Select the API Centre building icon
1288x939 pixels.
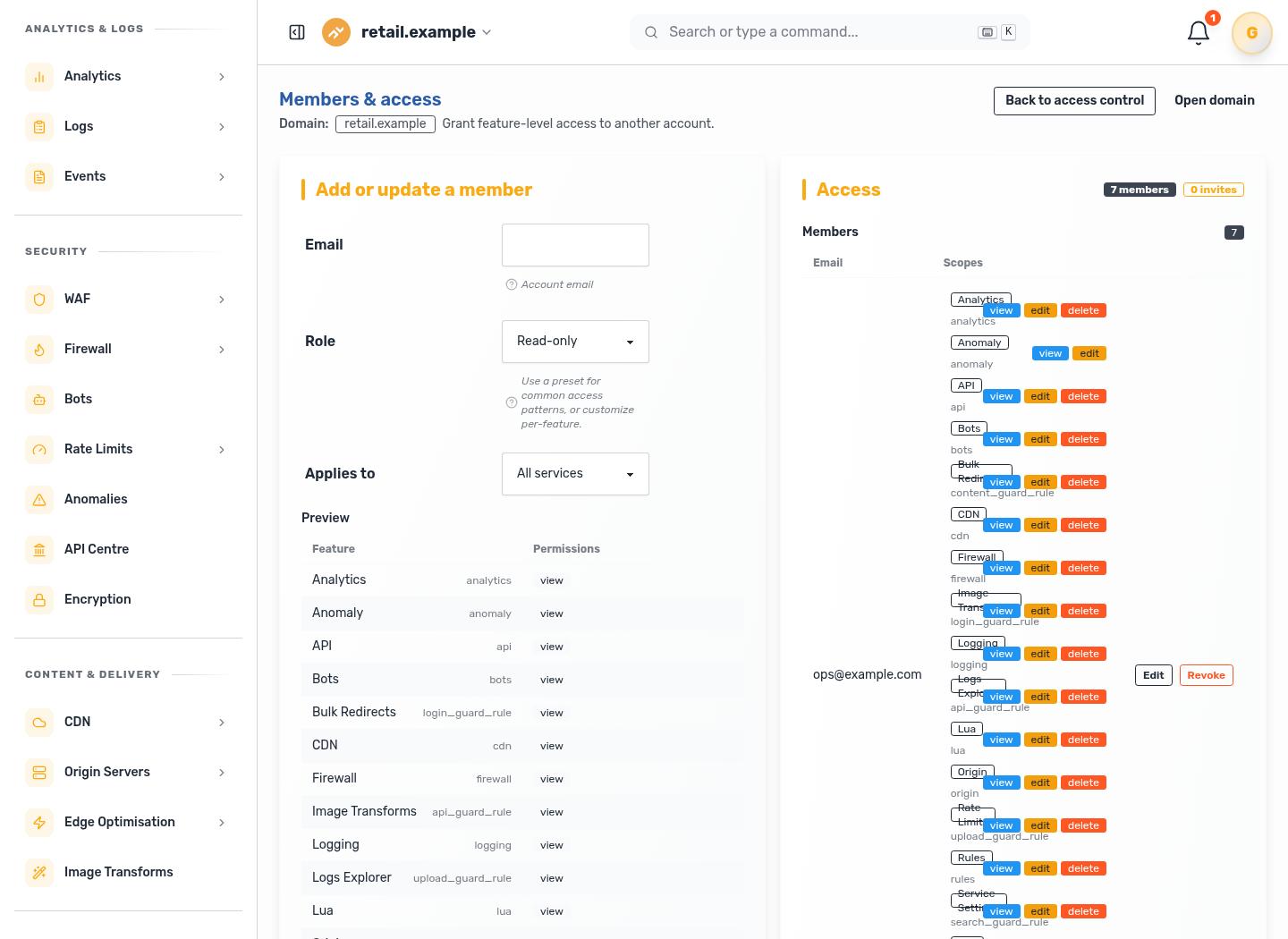click(x=39, y=549)
